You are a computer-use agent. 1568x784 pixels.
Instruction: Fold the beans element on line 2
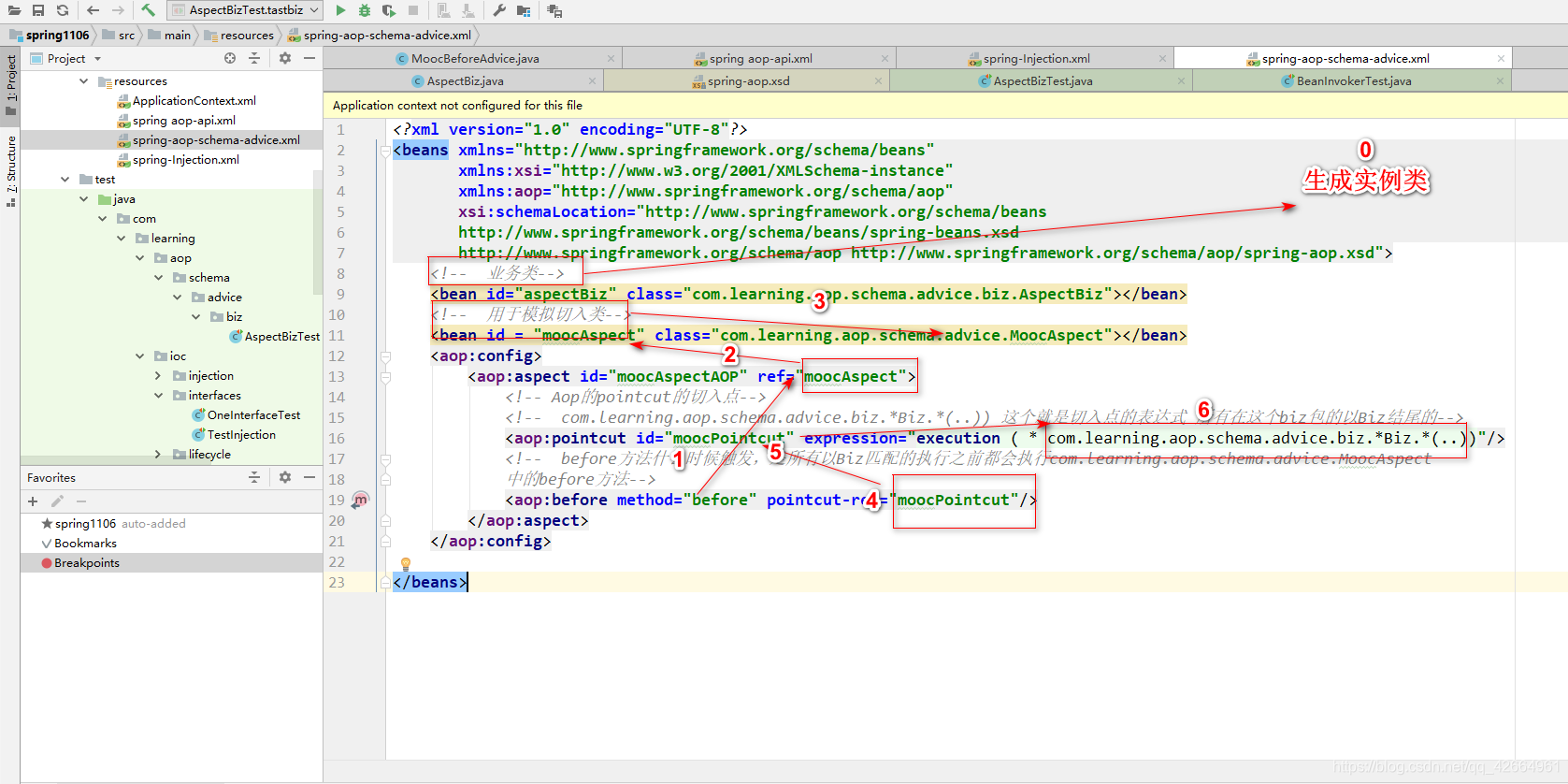[x=385, y=151]
